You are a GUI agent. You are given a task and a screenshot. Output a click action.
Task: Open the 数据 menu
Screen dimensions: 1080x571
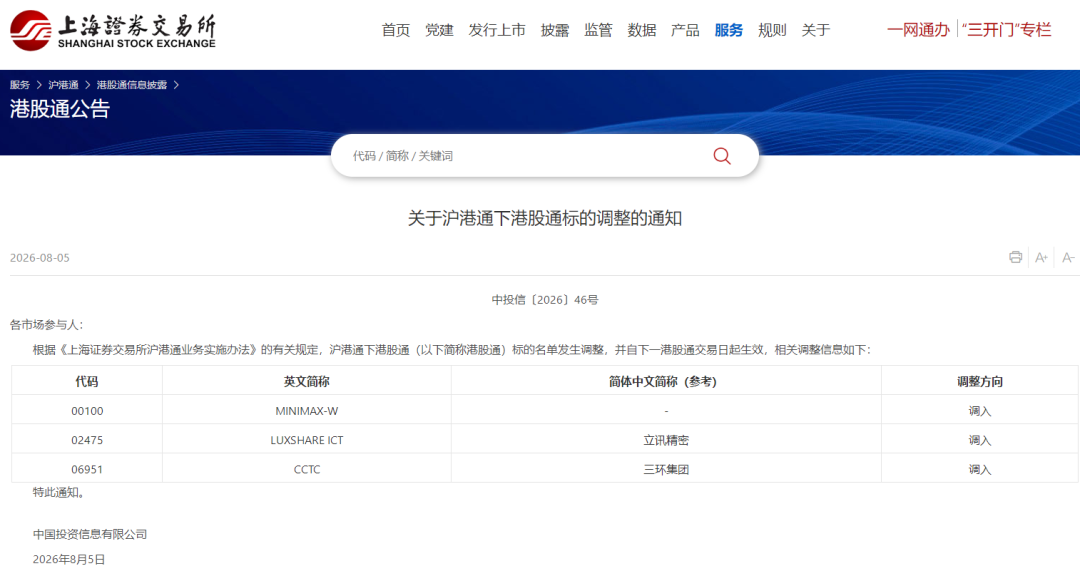tap(642, 30)
